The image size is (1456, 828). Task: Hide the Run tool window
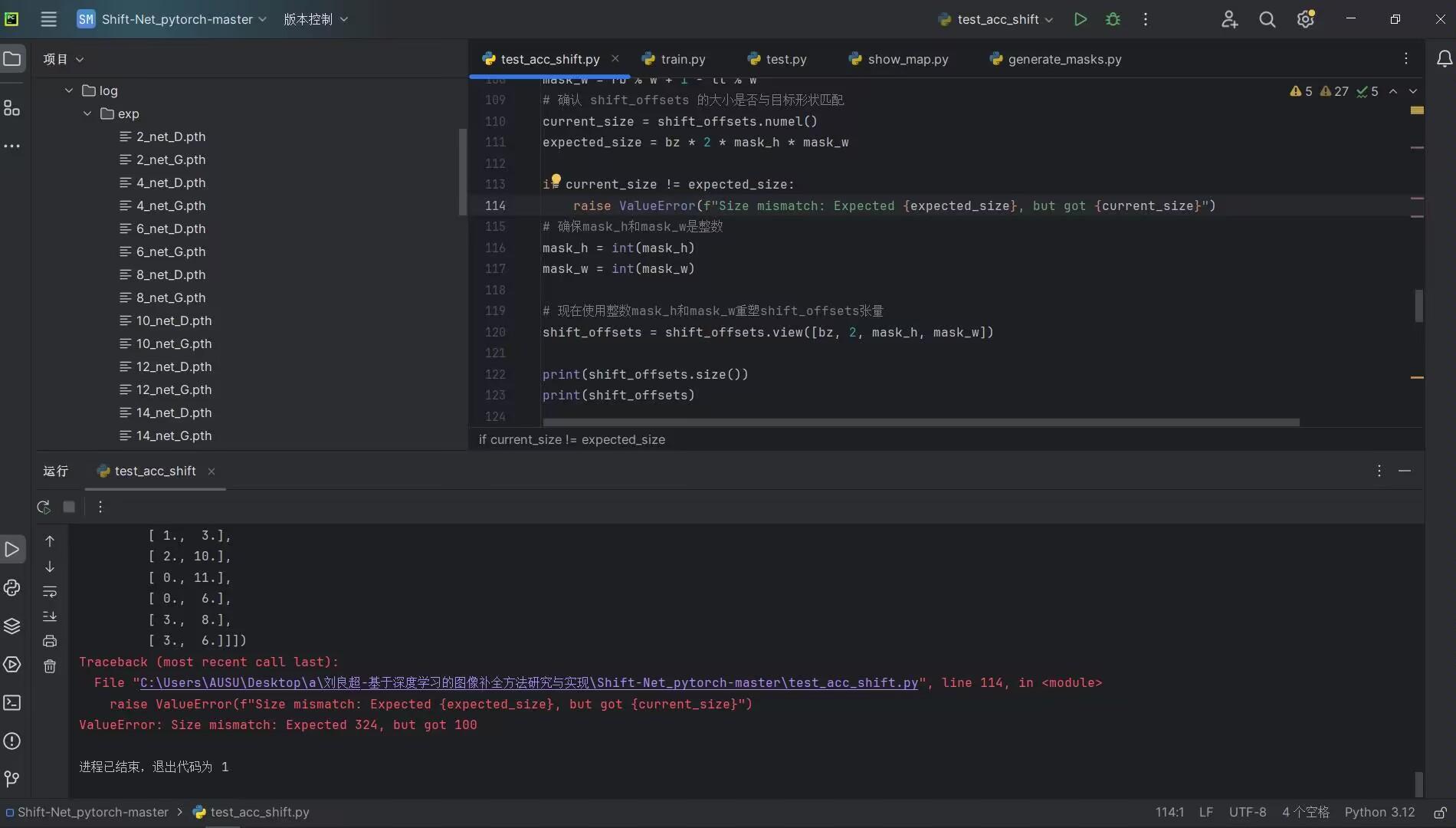coord(1405,471)
